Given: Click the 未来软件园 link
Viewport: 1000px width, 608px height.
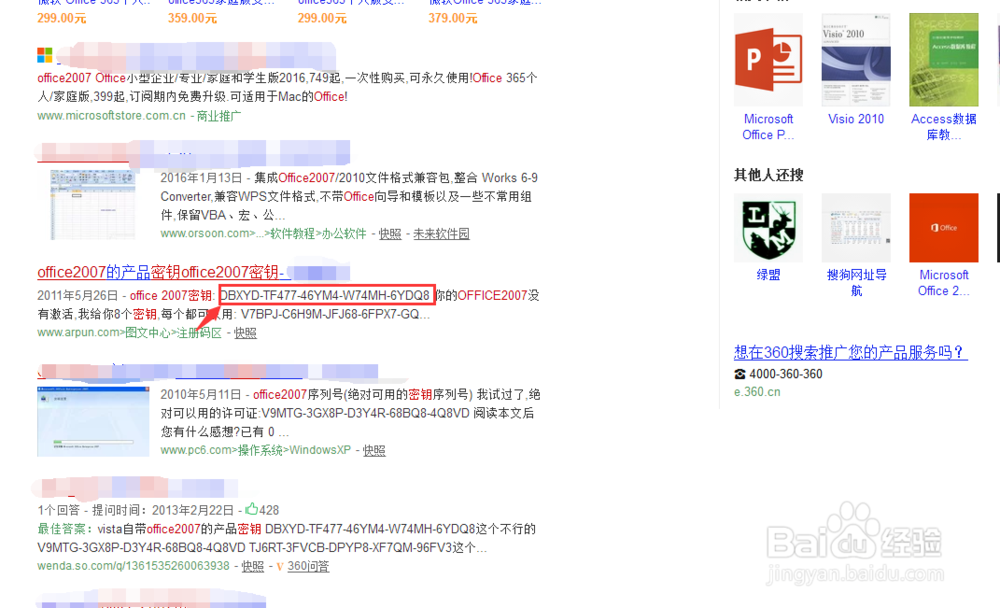Looking at the screenshot, I should coord(441,234).
